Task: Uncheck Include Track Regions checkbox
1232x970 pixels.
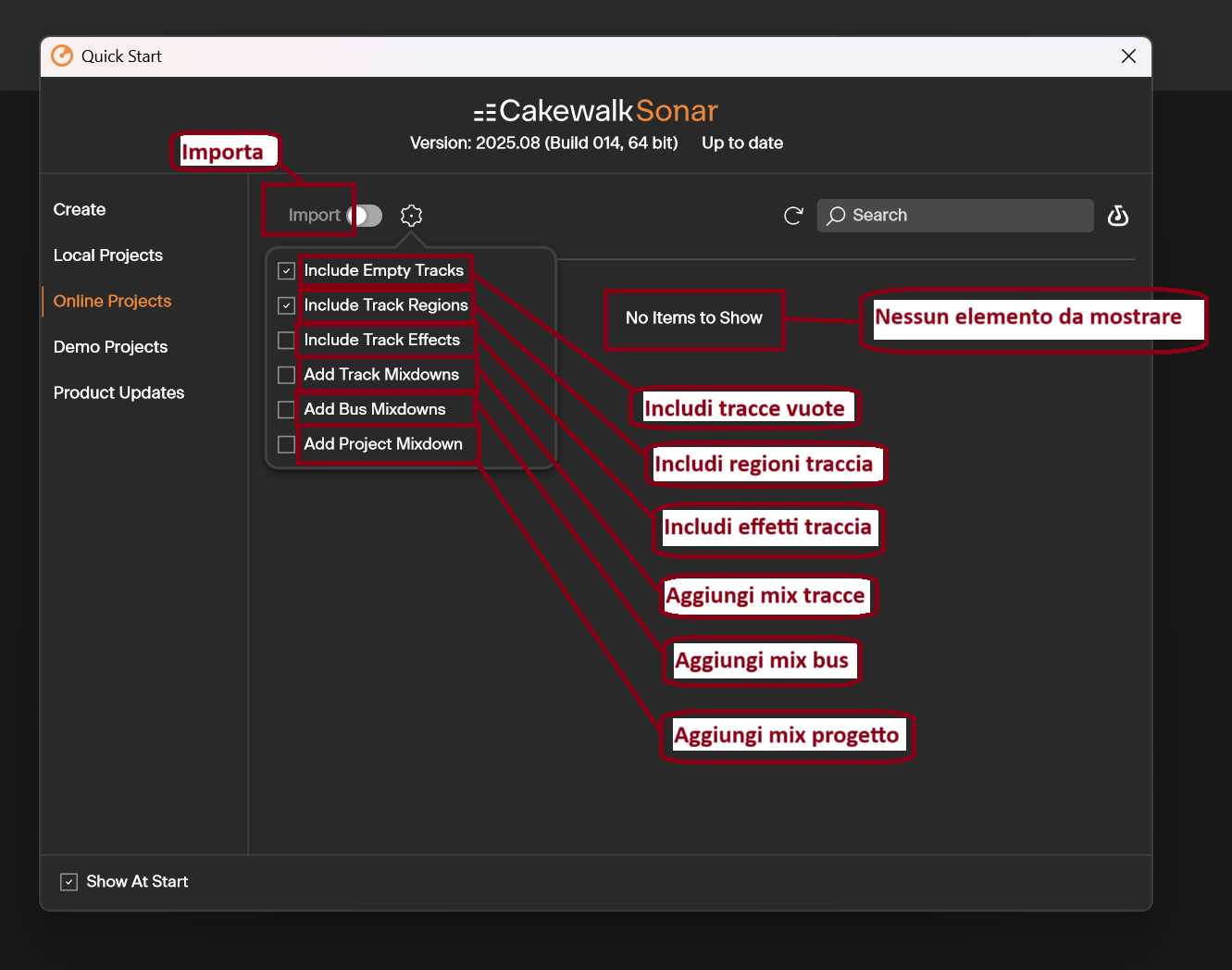Action: click(x=287, y=305)
